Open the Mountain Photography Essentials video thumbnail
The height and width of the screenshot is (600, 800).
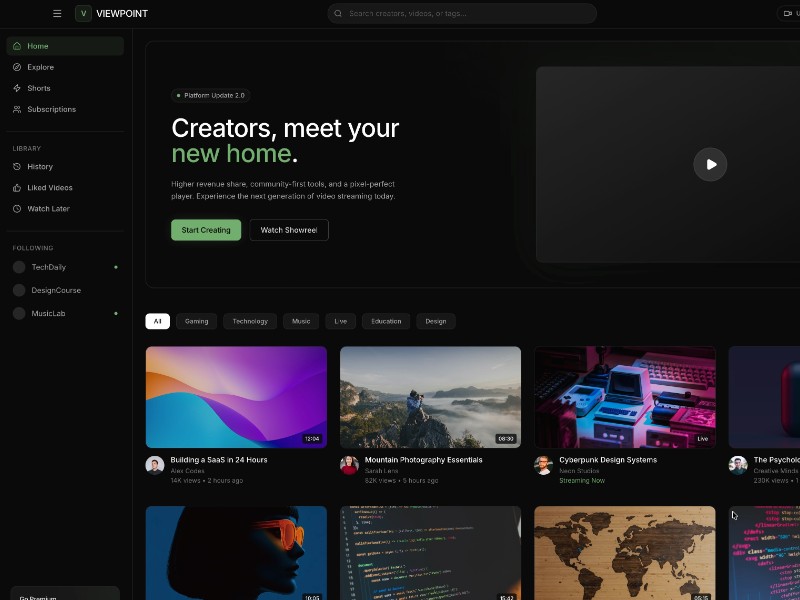pyautogui.click(x=430, y=396)
